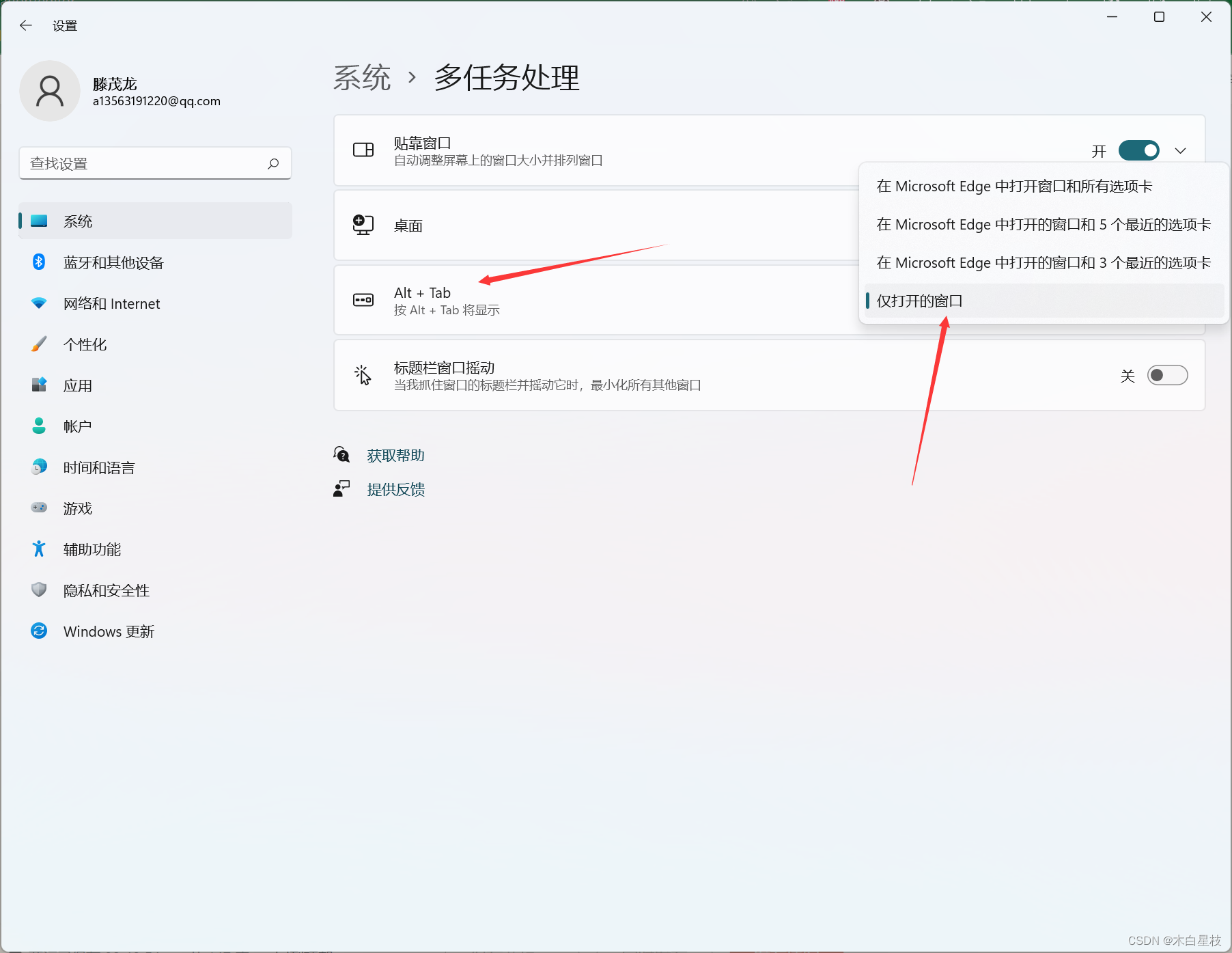
Task: Close the Settings window
Action: click(x=1207, y=17)
